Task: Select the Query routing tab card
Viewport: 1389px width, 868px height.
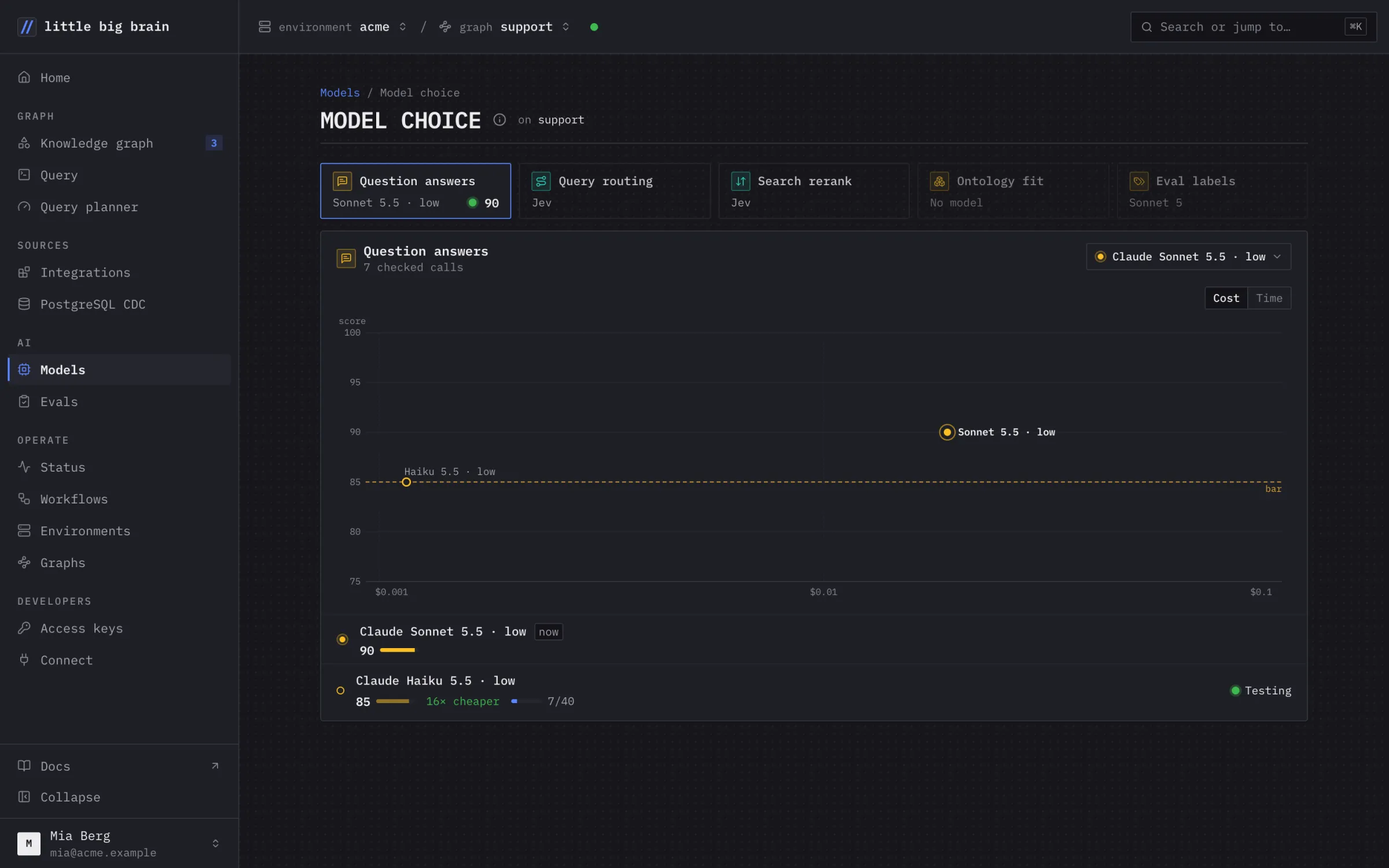Action: 615,191
